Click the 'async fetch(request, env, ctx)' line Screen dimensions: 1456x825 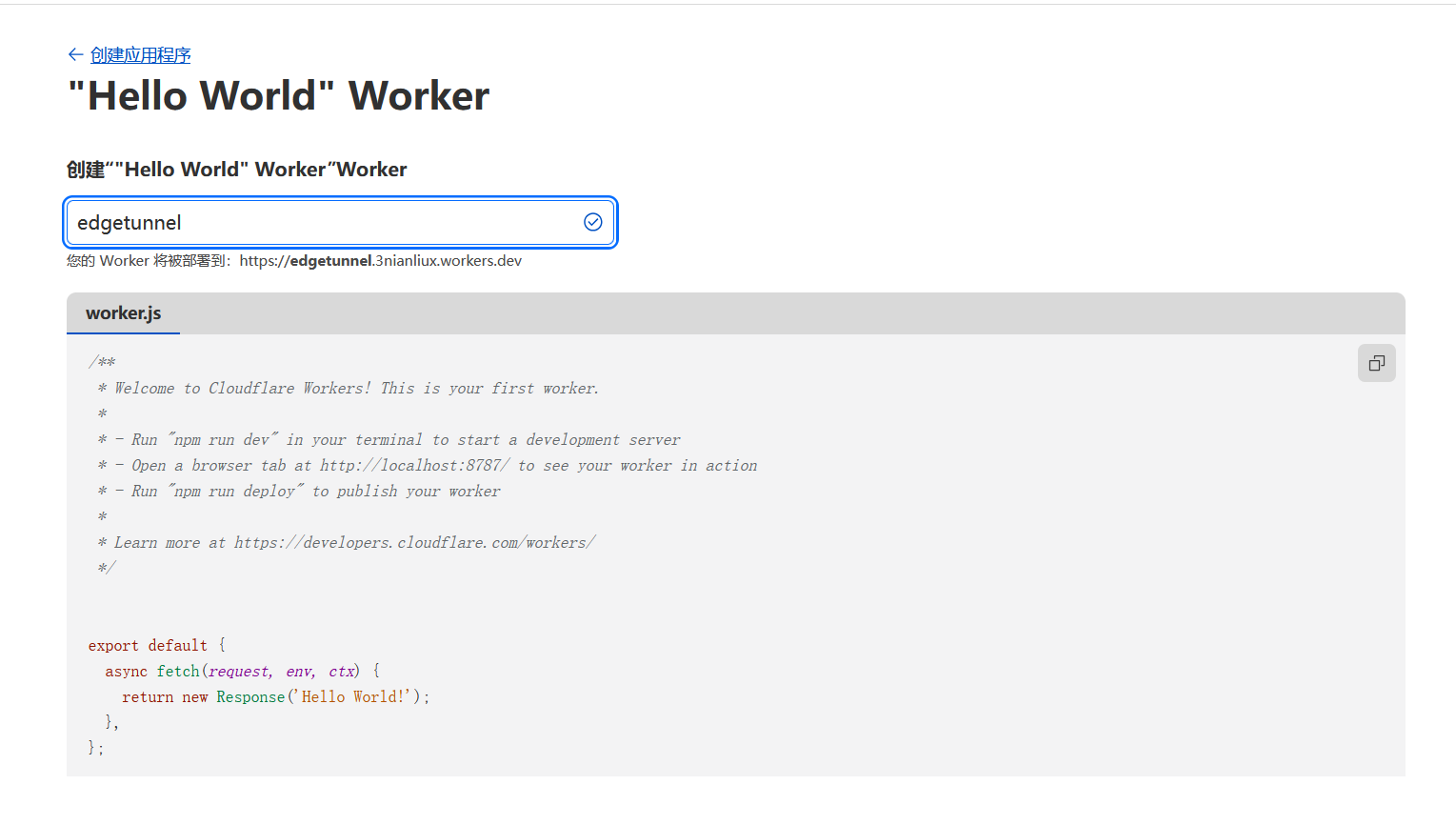tap(243, 671)
